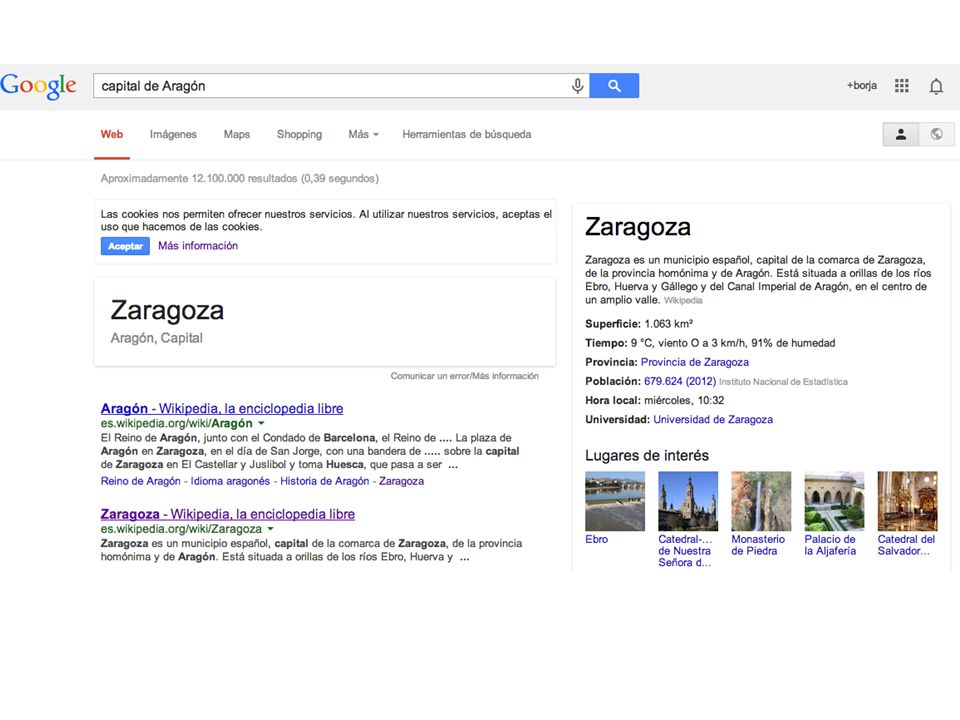
Task: Open Herramientas de búsqueda
Action: [x=467, y=134]
